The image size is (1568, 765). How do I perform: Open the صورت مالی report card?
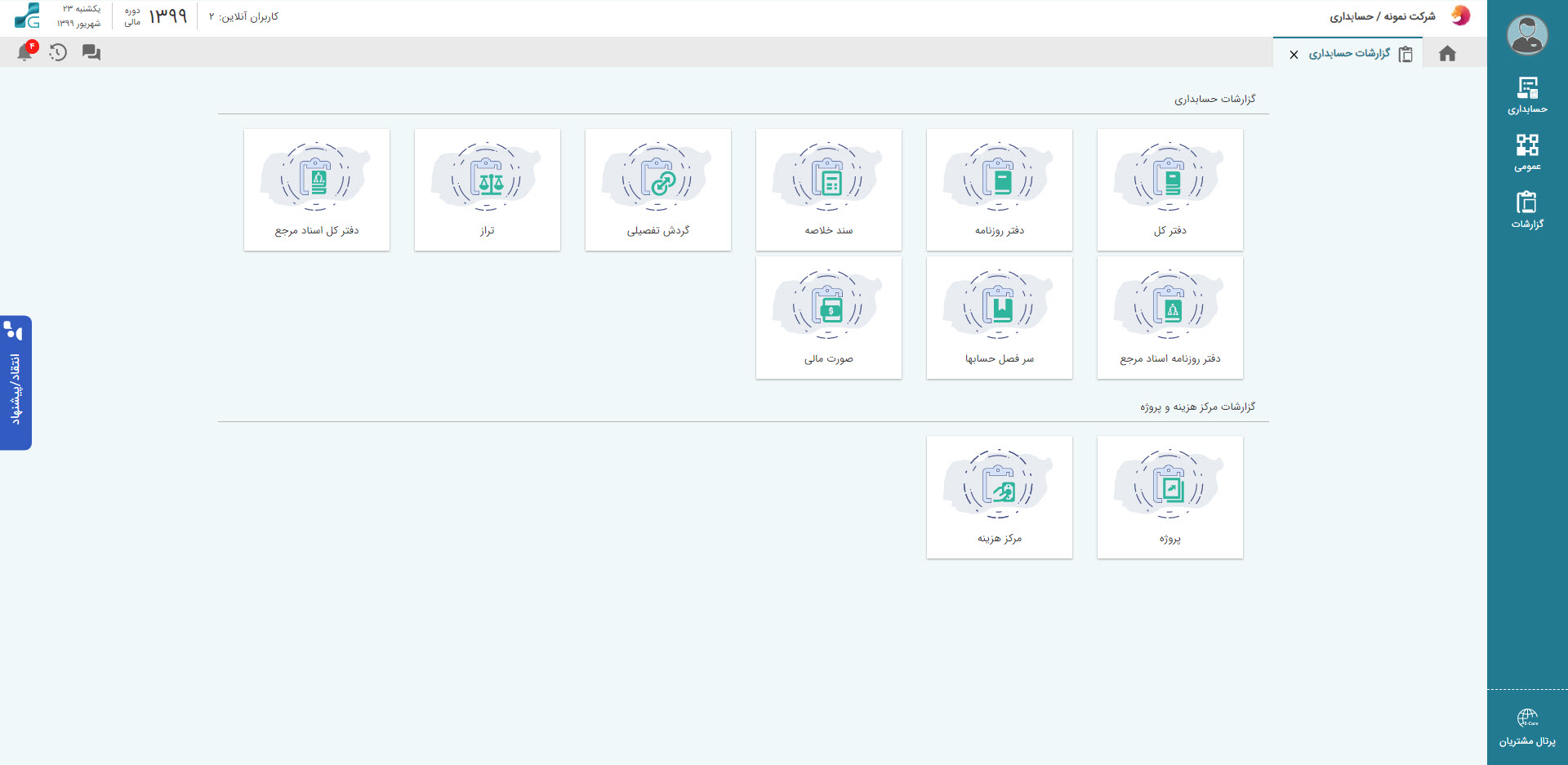[828, 318]
